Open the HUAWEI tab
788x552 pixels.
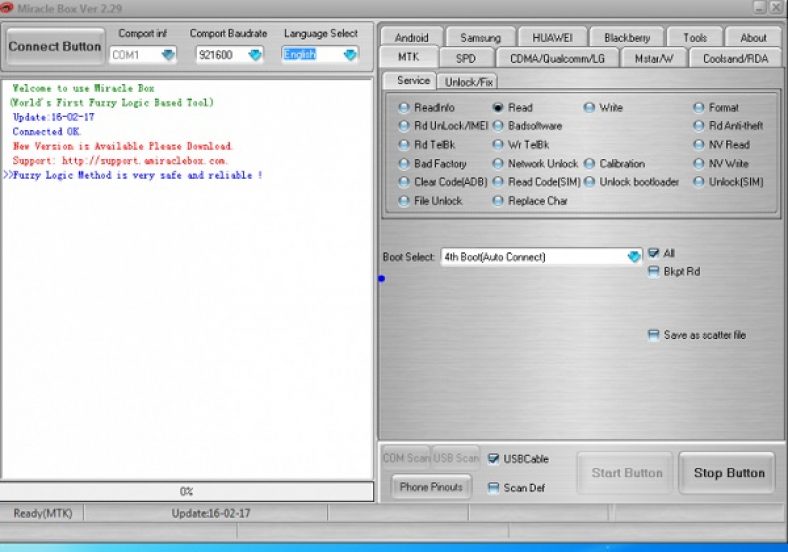[552, 38]
